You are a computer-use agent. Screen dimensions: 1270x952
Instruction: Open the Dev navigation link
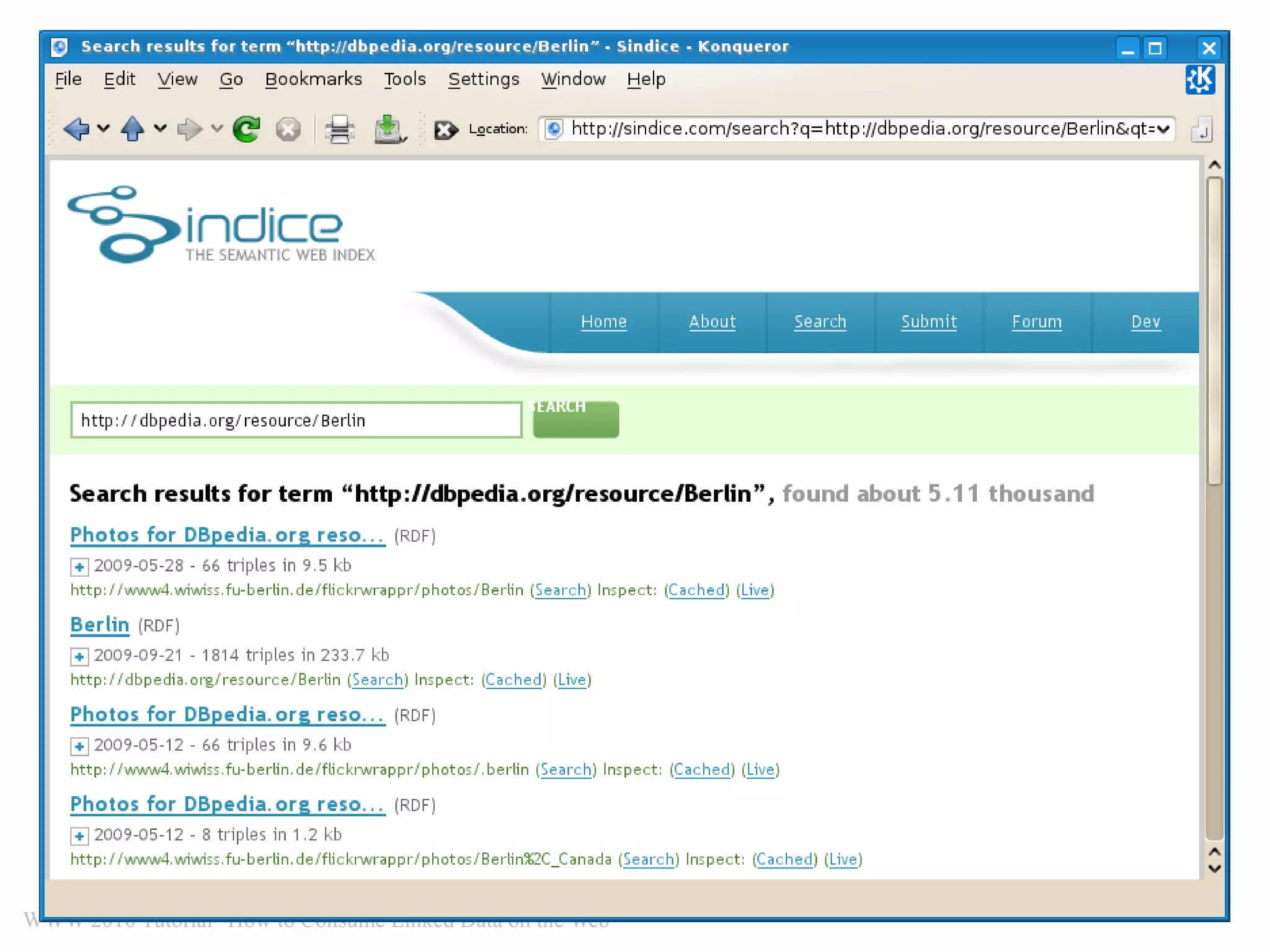(x=1145, y=321)
